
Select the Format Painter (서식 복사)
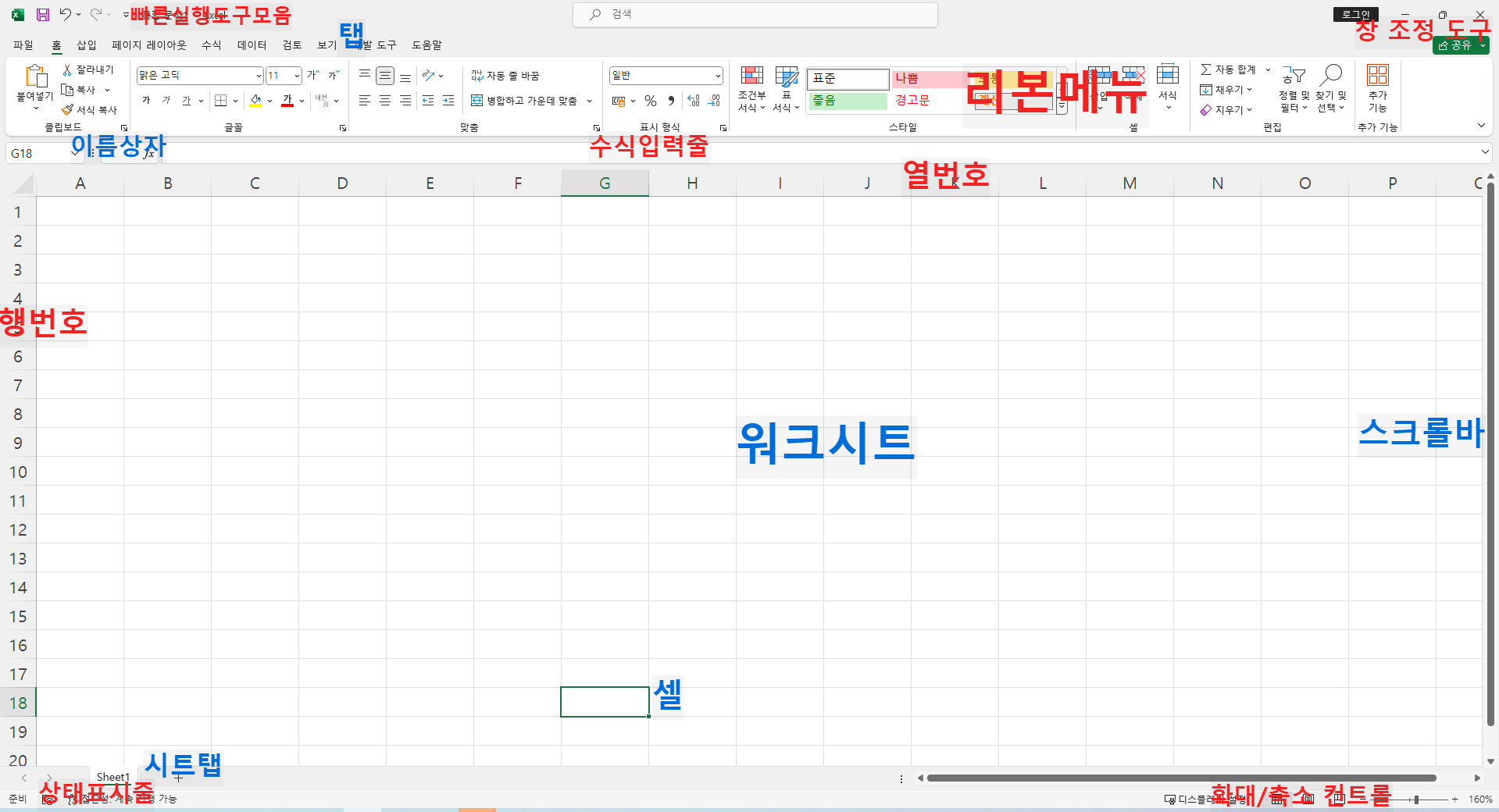click(89, 110)
